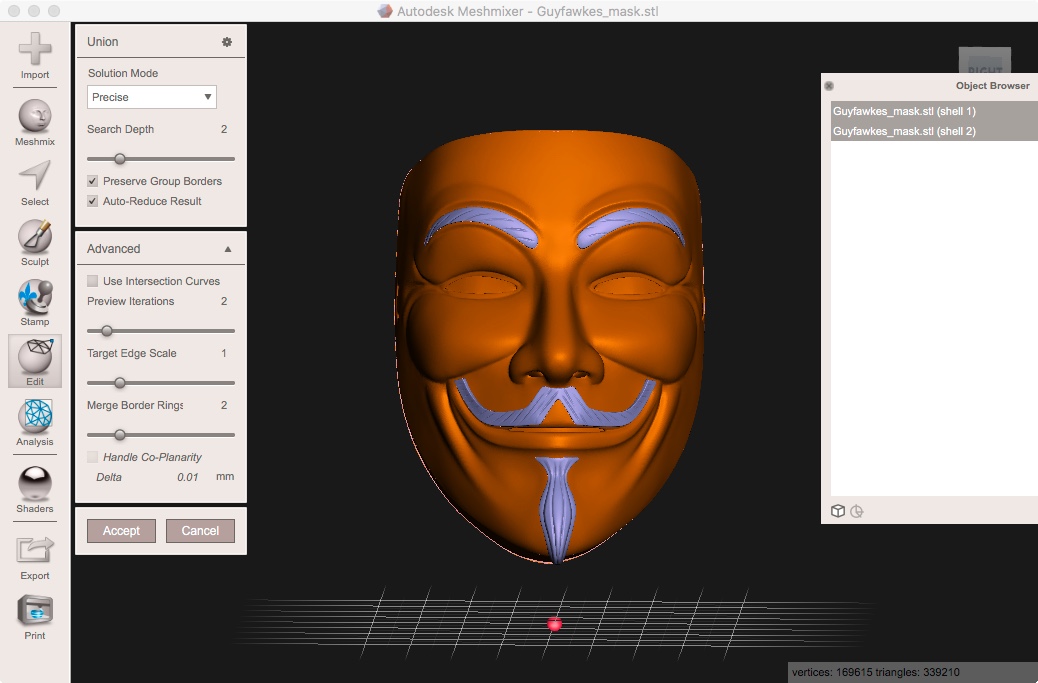1038x683 pixels.
Task: Select Guyfawkes_mask.stl (shell 1) in Object Browser
Action: click(x=904, y=111)
